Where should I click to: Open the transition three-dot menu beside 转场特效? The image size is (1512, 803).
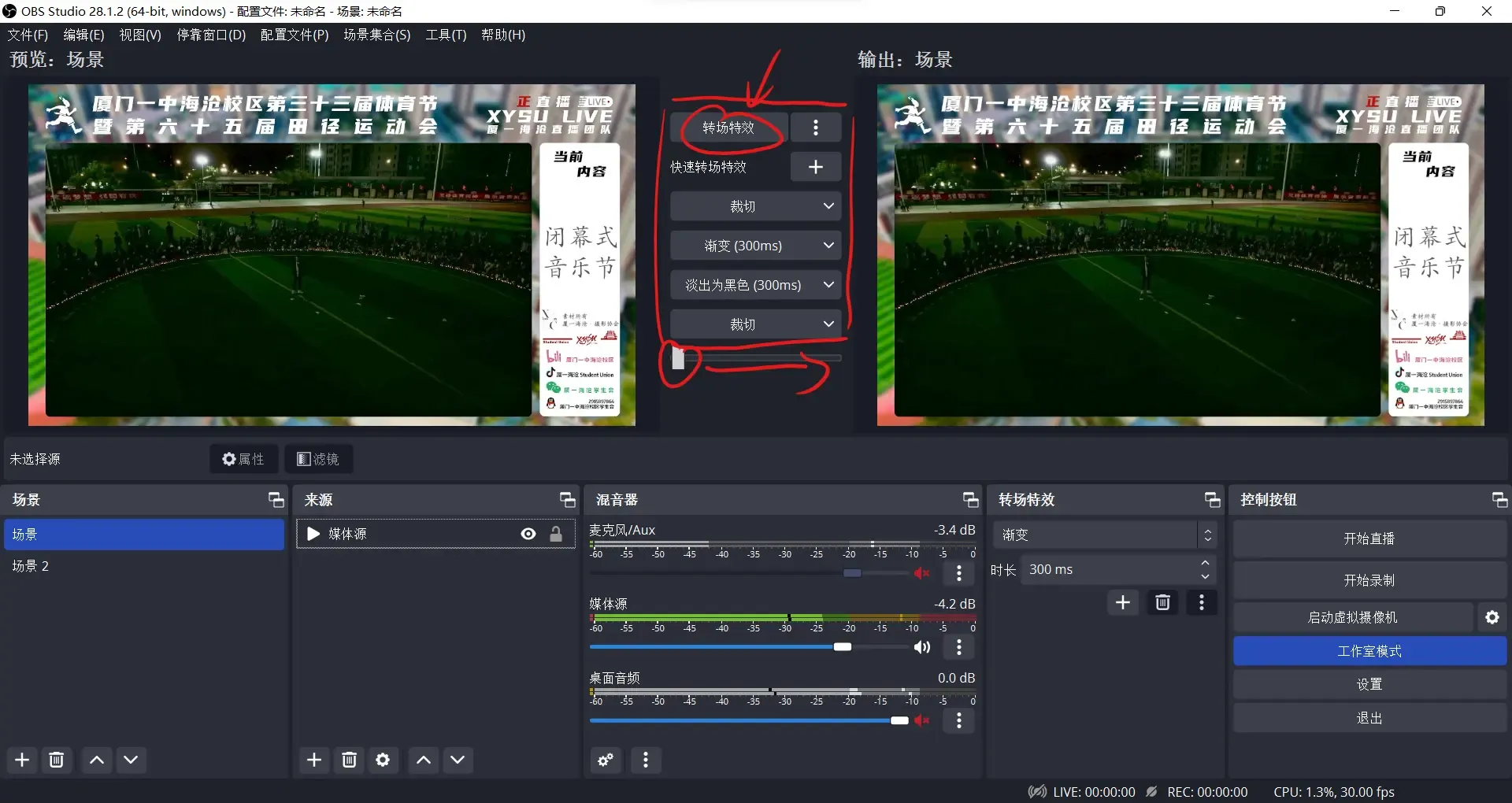coord(816,128)
